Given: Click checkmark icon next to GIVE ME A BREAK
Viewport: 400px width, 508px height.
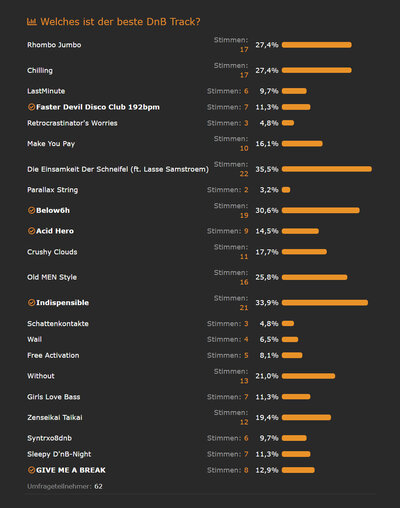Looking at the screenshot, I should point(31,470).
